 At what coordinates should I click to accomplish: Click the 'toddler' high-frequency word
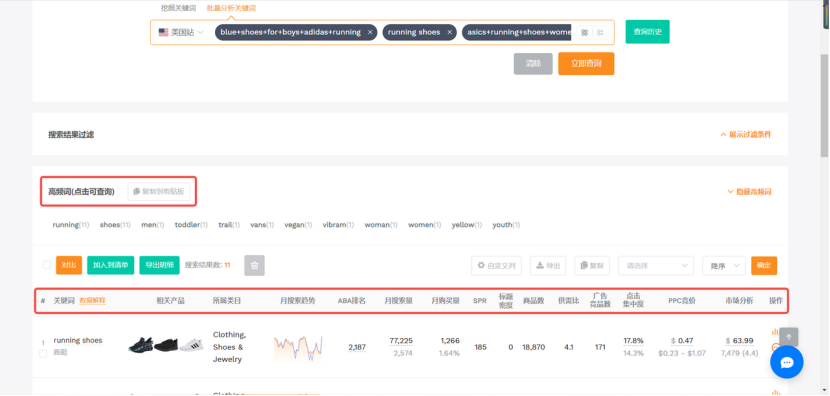(x=191, y=225)
